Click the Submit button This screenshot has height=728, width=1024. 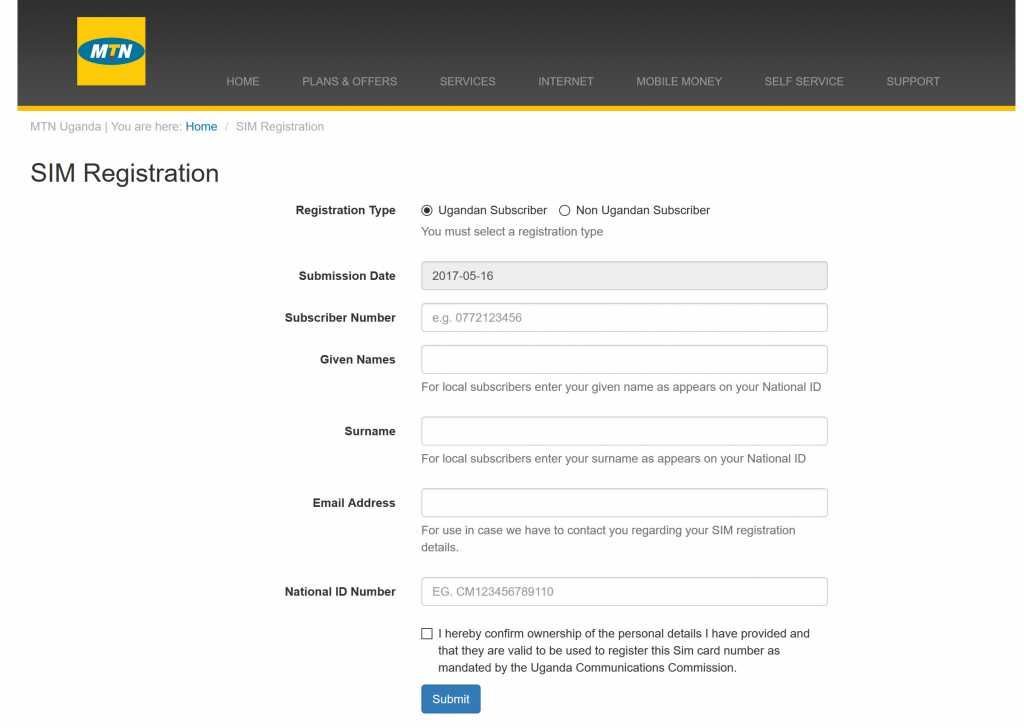[x=450, y=699]
